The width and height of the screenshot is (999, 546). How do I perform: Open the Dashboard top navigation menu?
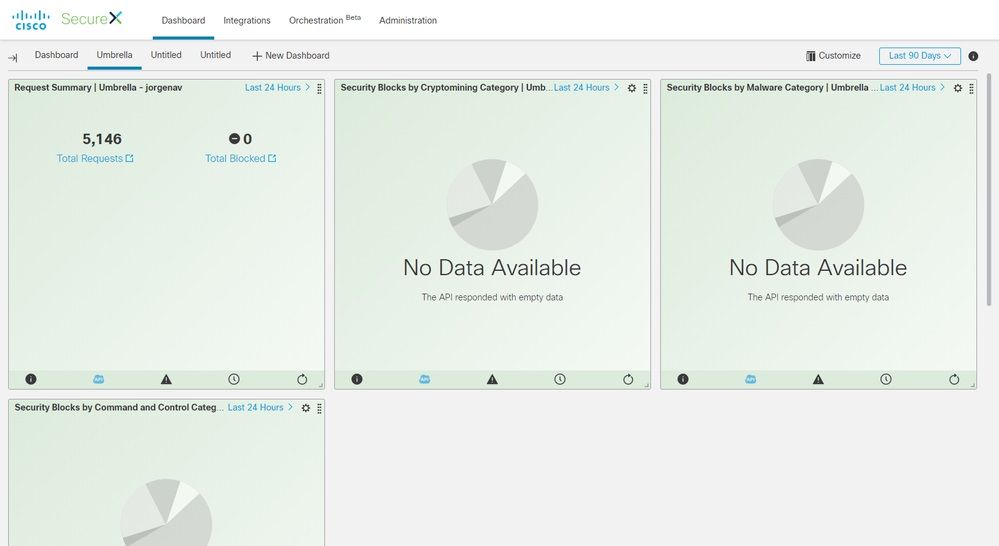183,20
